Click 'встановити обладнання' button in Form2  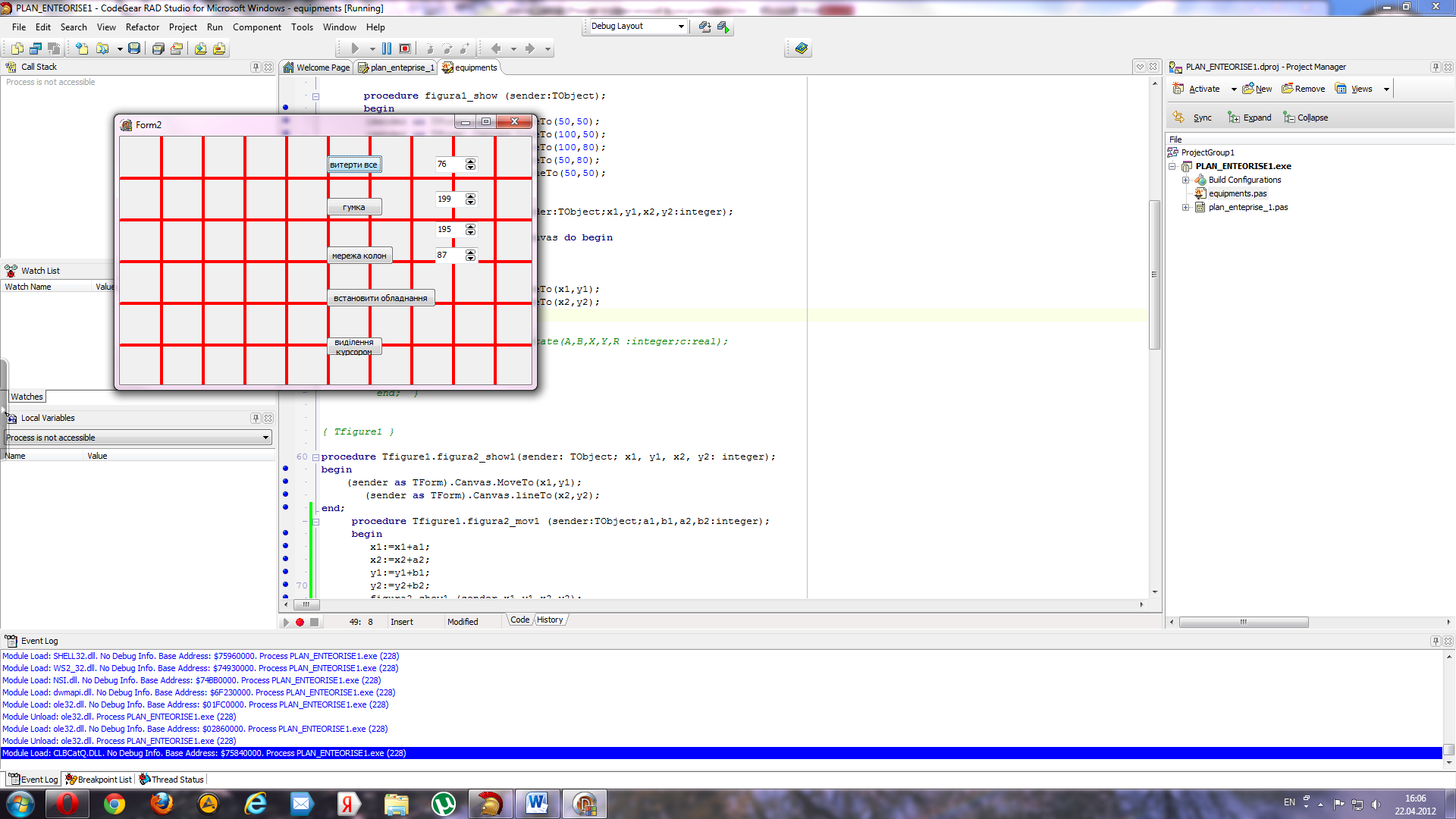point(381,298)
